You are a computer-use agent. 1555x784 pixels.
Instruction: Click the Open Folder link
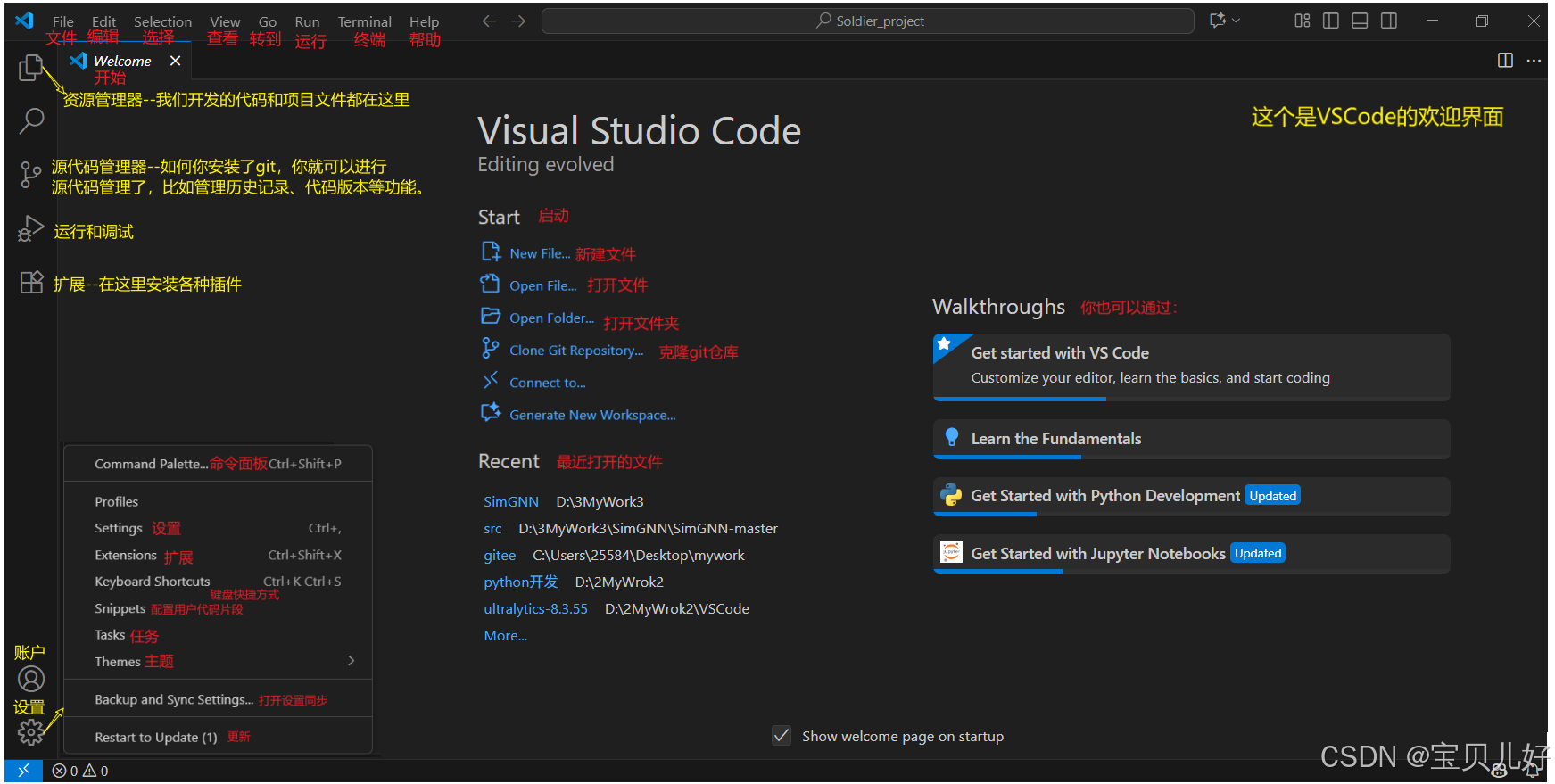551,318
